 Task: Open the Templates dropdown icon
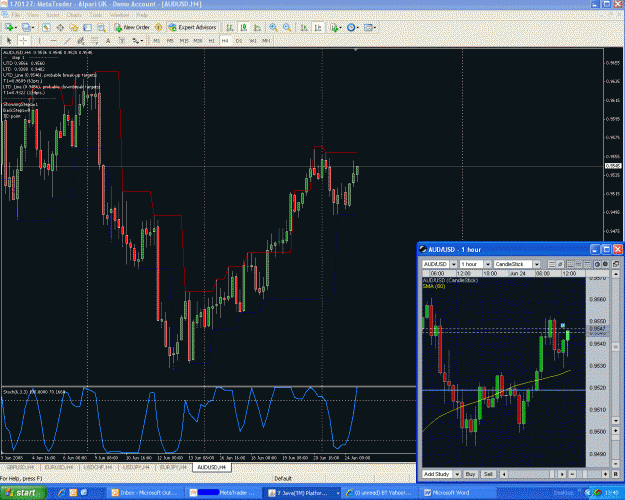click(369, 28)
